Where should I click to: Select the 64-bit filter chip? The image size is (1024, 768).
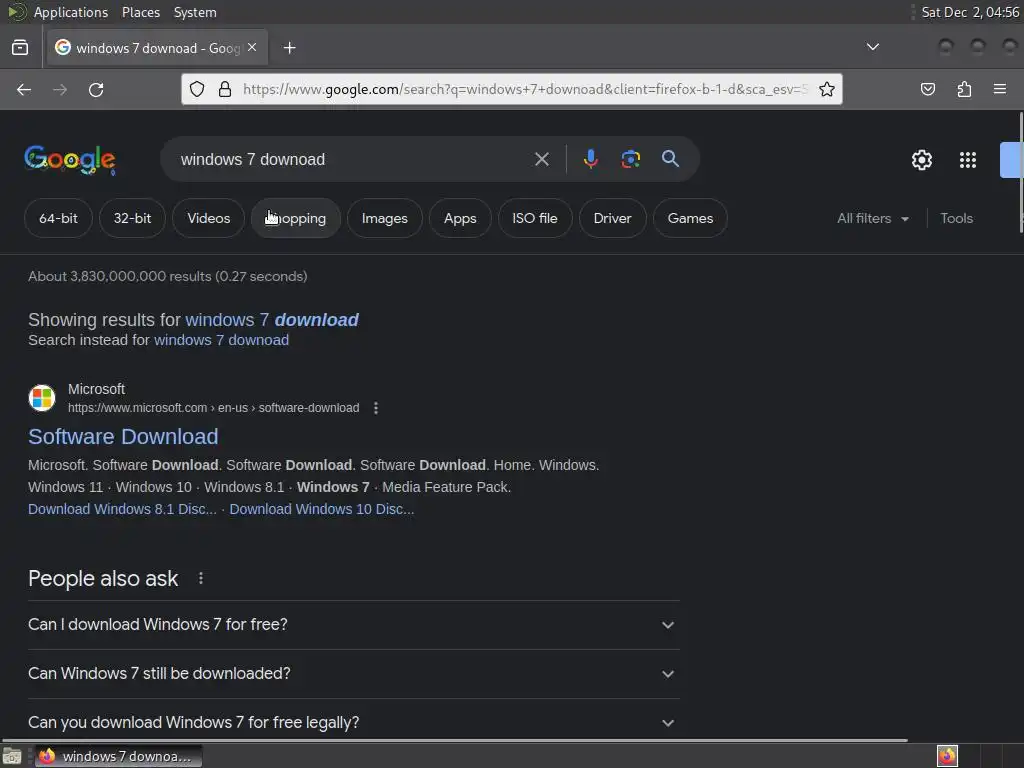pyautogui.click(x=58, y=218)
